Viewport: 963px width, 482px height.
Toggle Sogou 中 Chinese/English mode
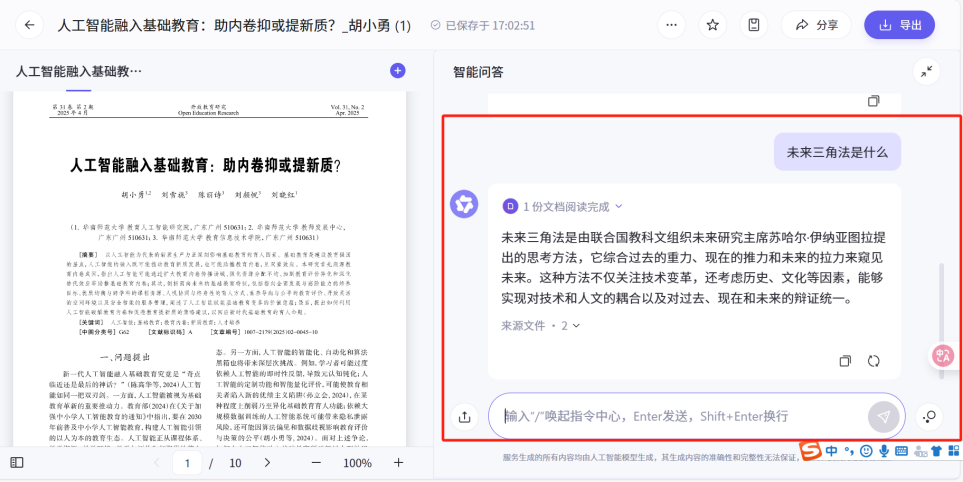click(x=832, y=451)
